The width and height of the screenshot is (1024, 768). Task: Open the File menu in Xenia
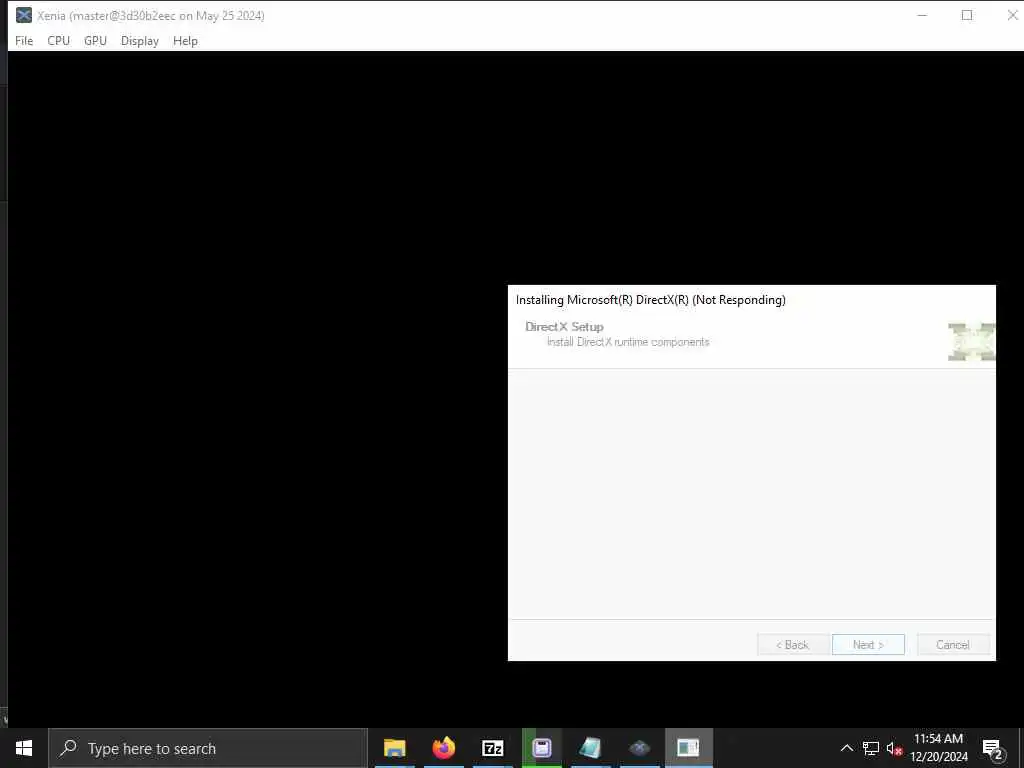click(24, 40)
